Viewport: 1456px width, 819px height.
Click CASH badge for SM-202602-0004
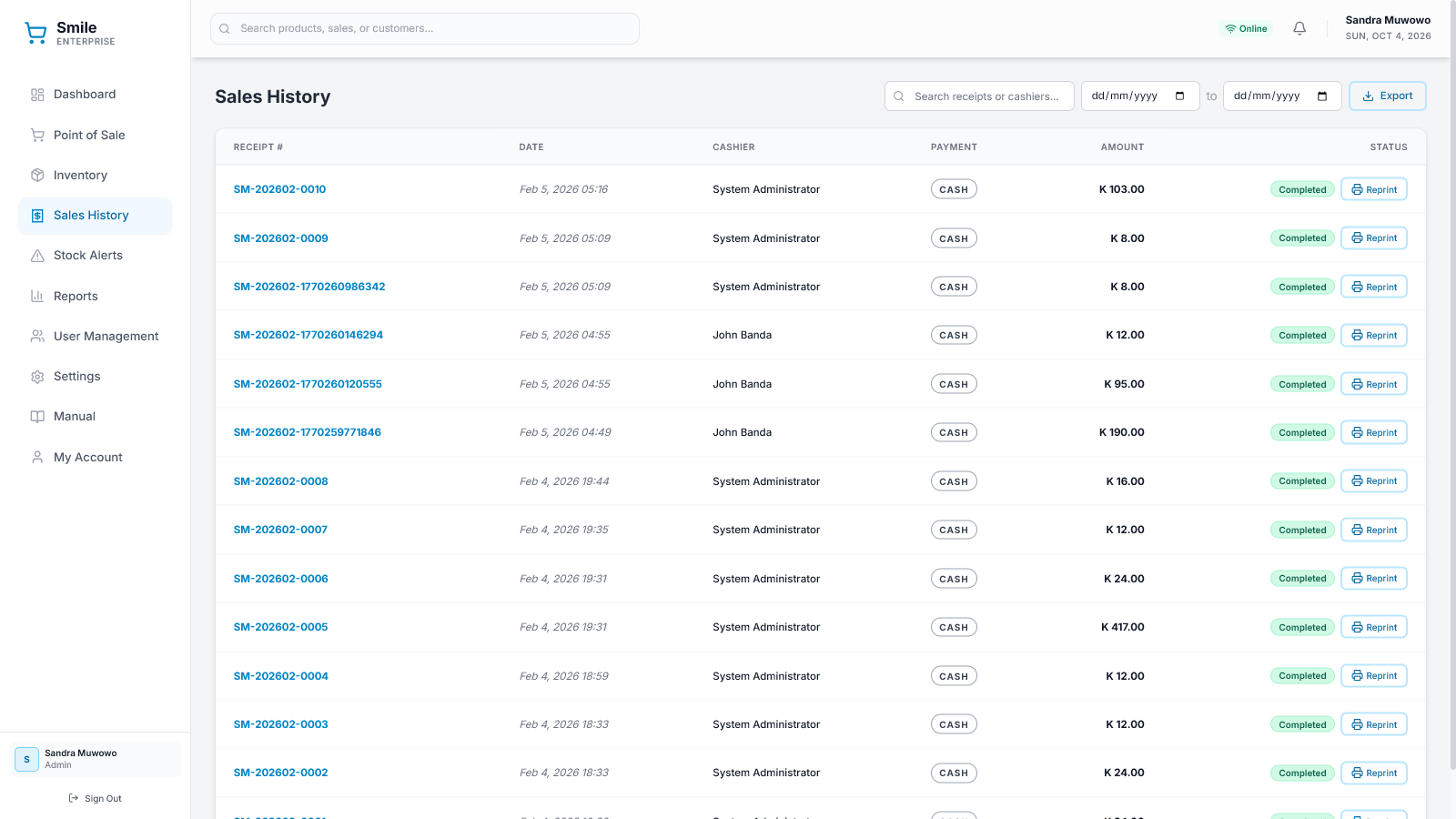point(954,676)
